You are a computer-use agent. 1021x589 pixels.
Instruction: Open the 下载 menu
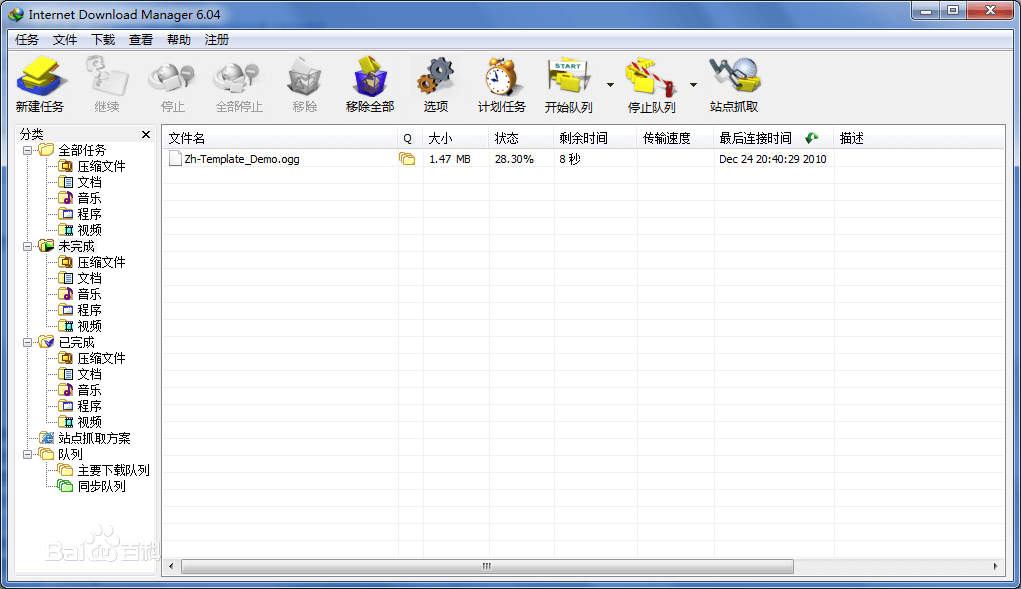coord(103,40)
